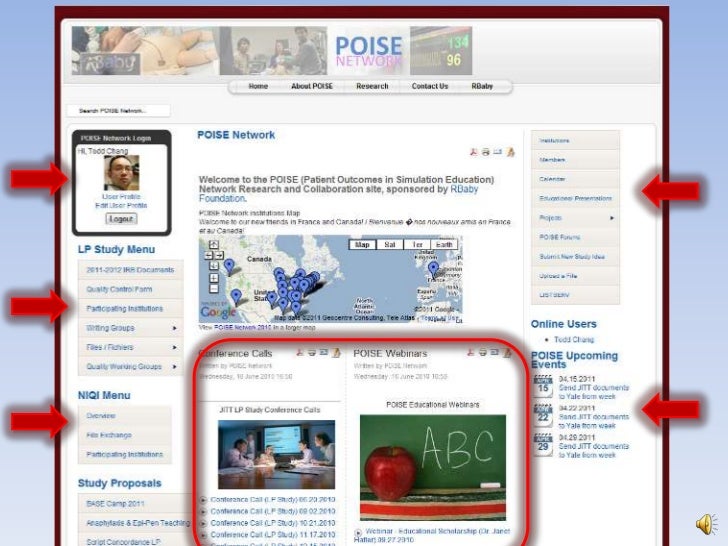728x546 pixels.
Task: Open Upload a File menu item
Action: 575,276
